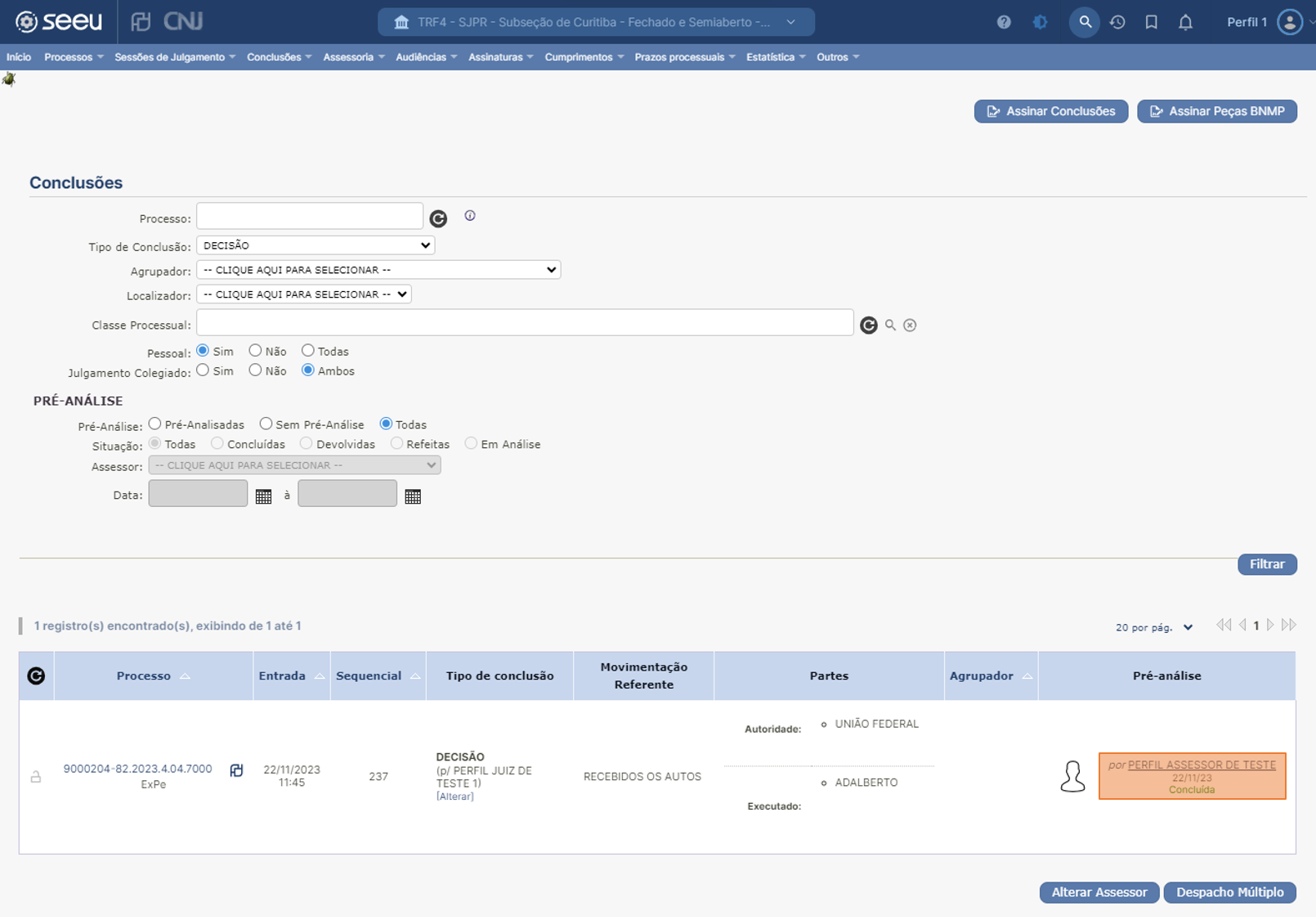Click the refresh icon beside Classe Processual
Image resolution: width=1316 pixels, height=920 pixels.
(868, 325)
